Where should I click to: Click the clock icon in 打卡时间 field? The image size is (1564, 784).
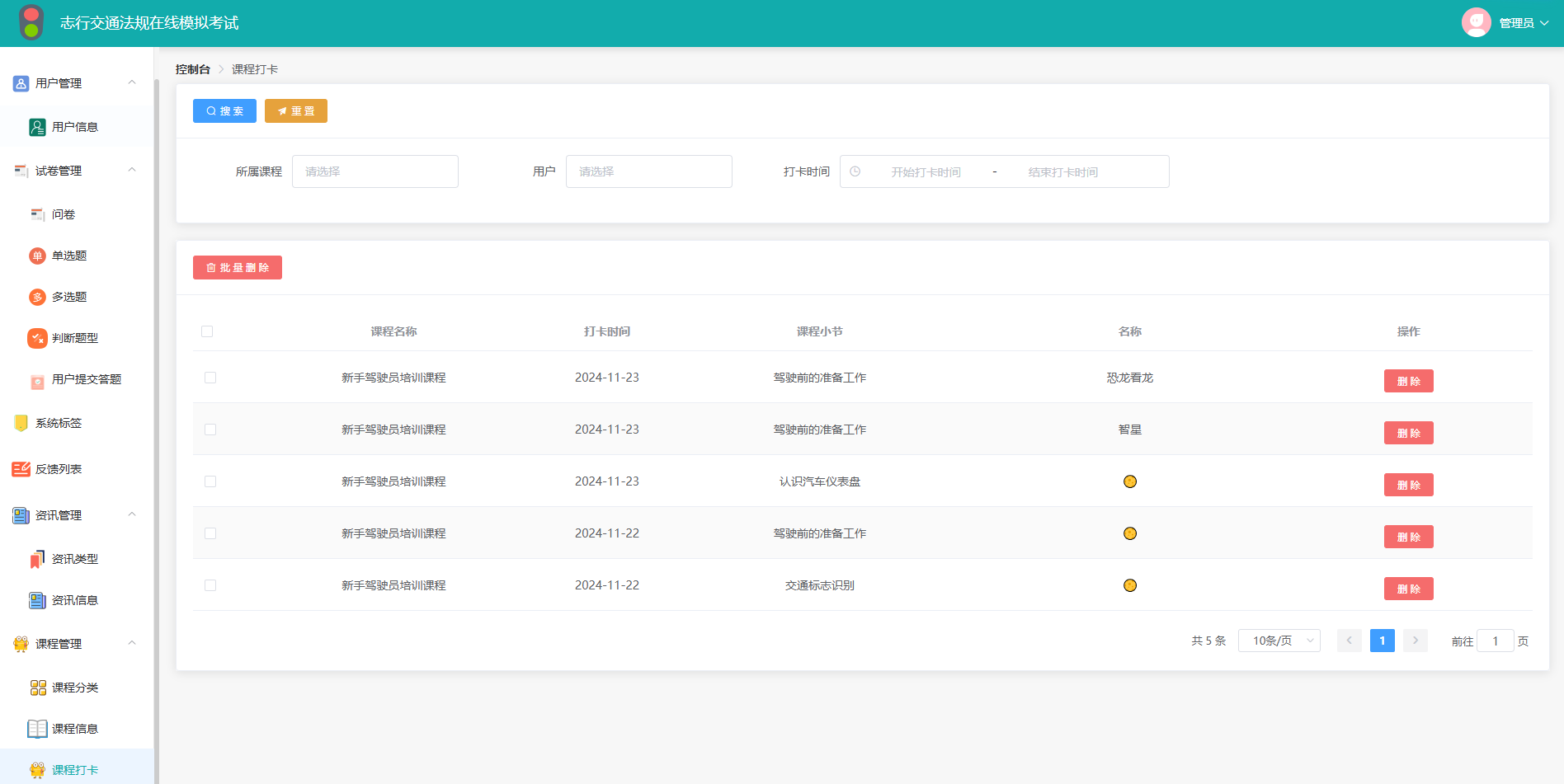coord(855,171)
